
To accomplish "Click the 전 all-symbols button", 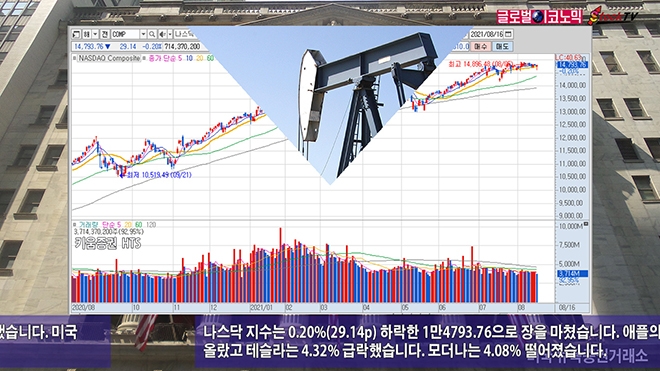I will [105, 34].
